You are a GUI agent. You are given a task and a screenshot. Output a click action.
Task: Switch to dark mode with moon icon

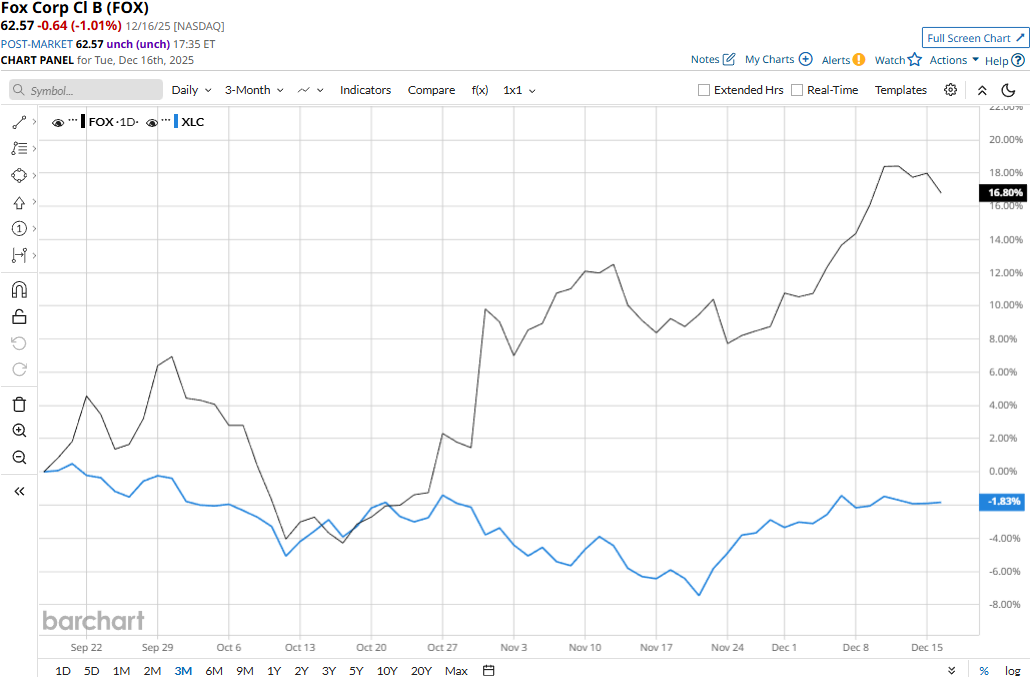point(1008,90)
